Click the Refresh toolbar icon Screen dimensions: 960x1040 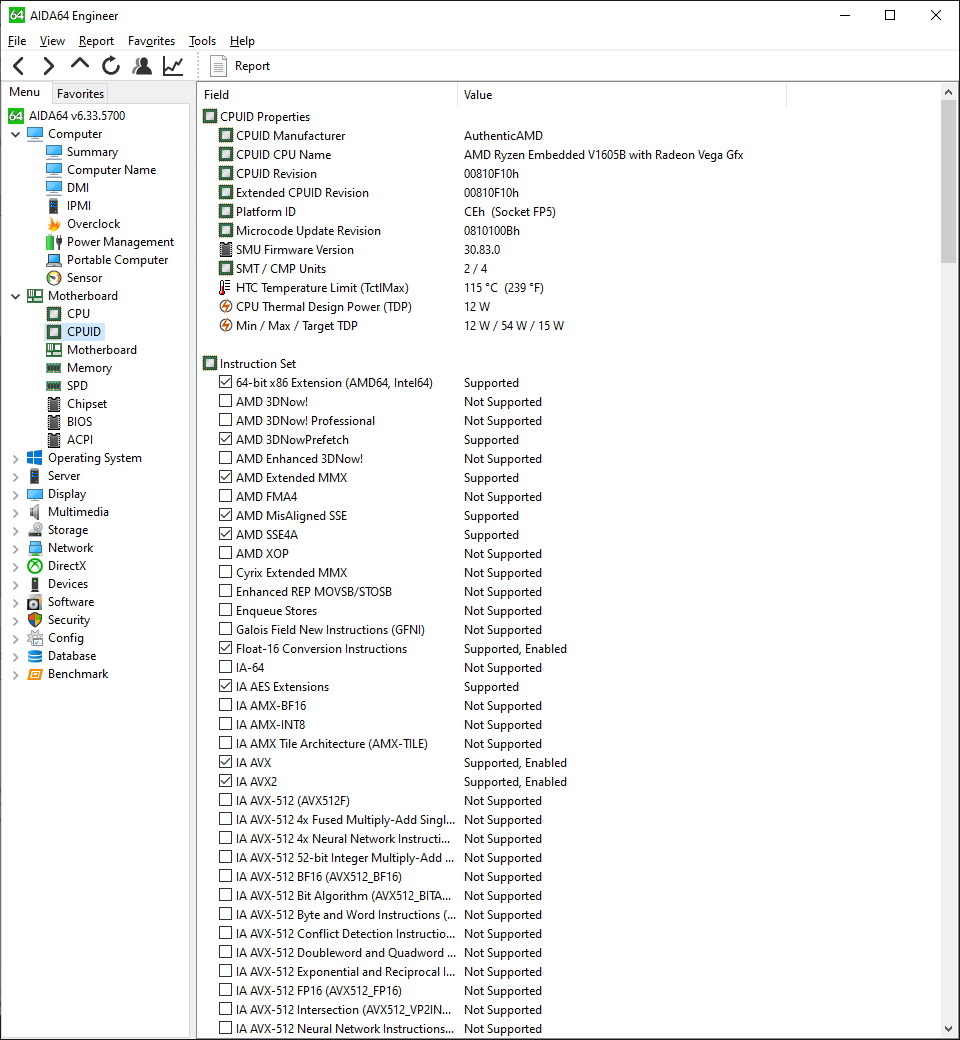(111, 66)
